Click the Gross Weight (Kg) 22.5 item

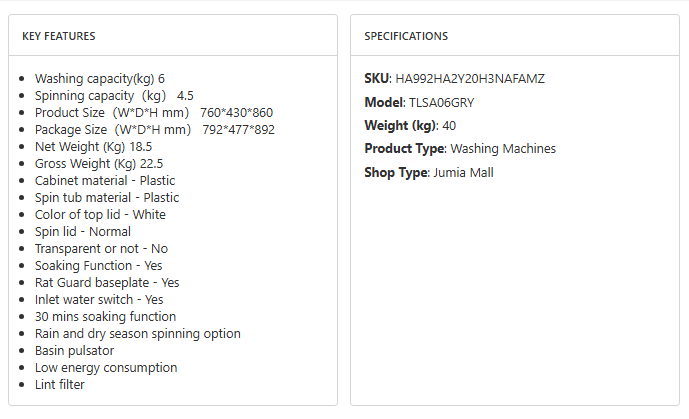[99, 163]
